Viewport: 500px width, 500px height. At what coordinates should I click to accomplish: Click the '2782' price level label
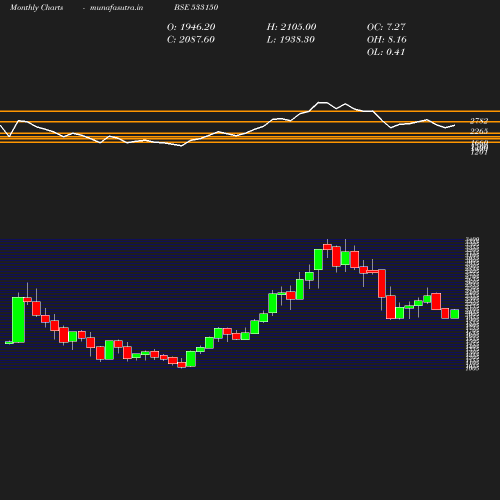pos(479,121)
